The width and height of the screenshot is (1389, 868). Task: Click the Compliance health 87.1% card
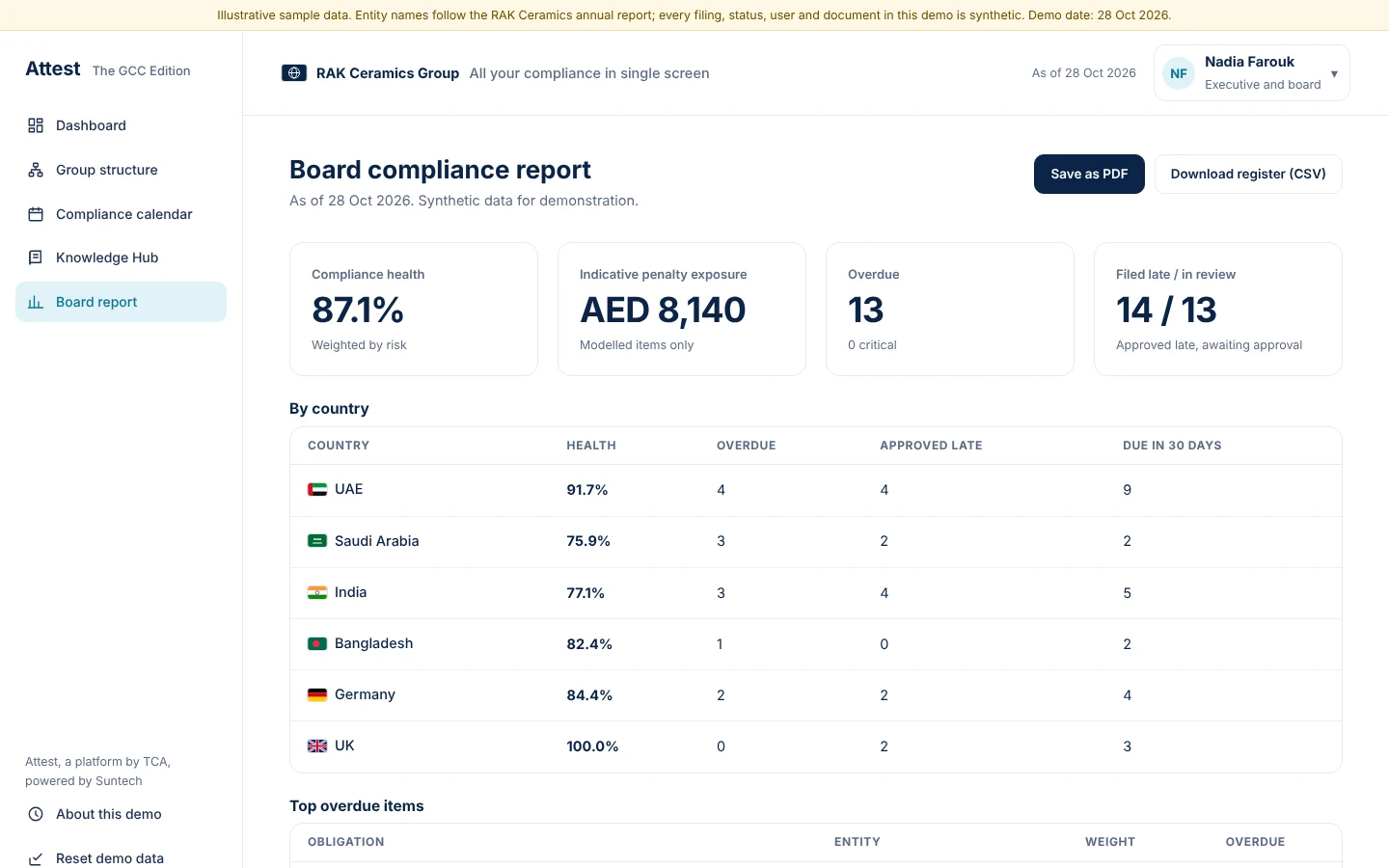coord(414,309)
